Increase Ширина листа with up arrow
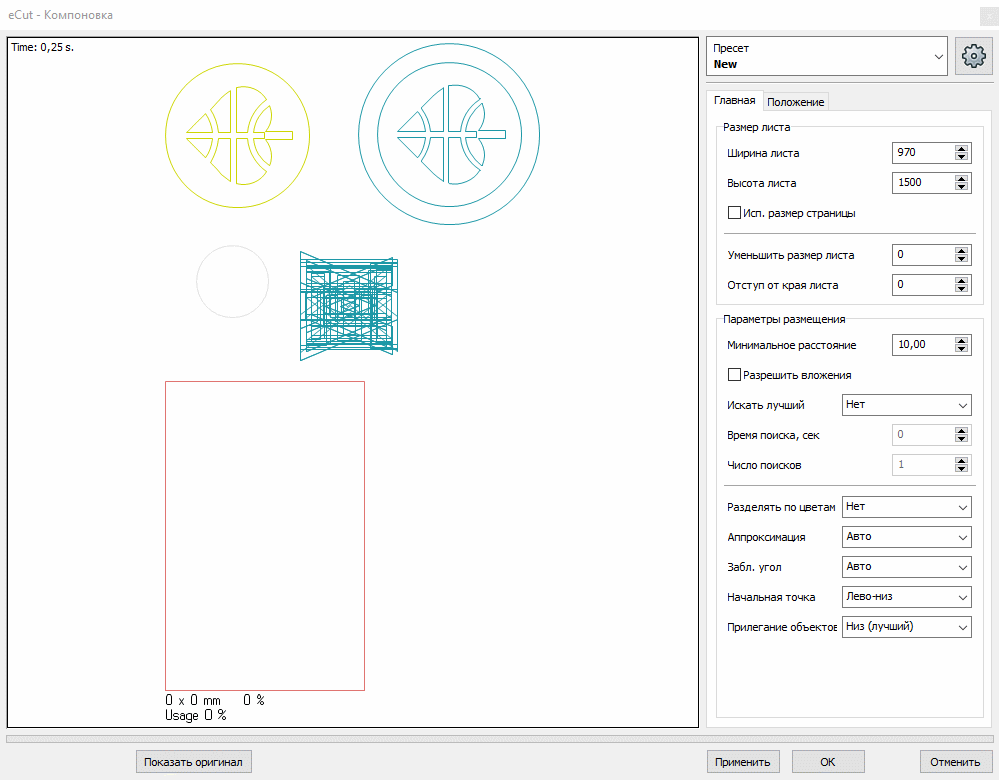 tap(961, 149)
